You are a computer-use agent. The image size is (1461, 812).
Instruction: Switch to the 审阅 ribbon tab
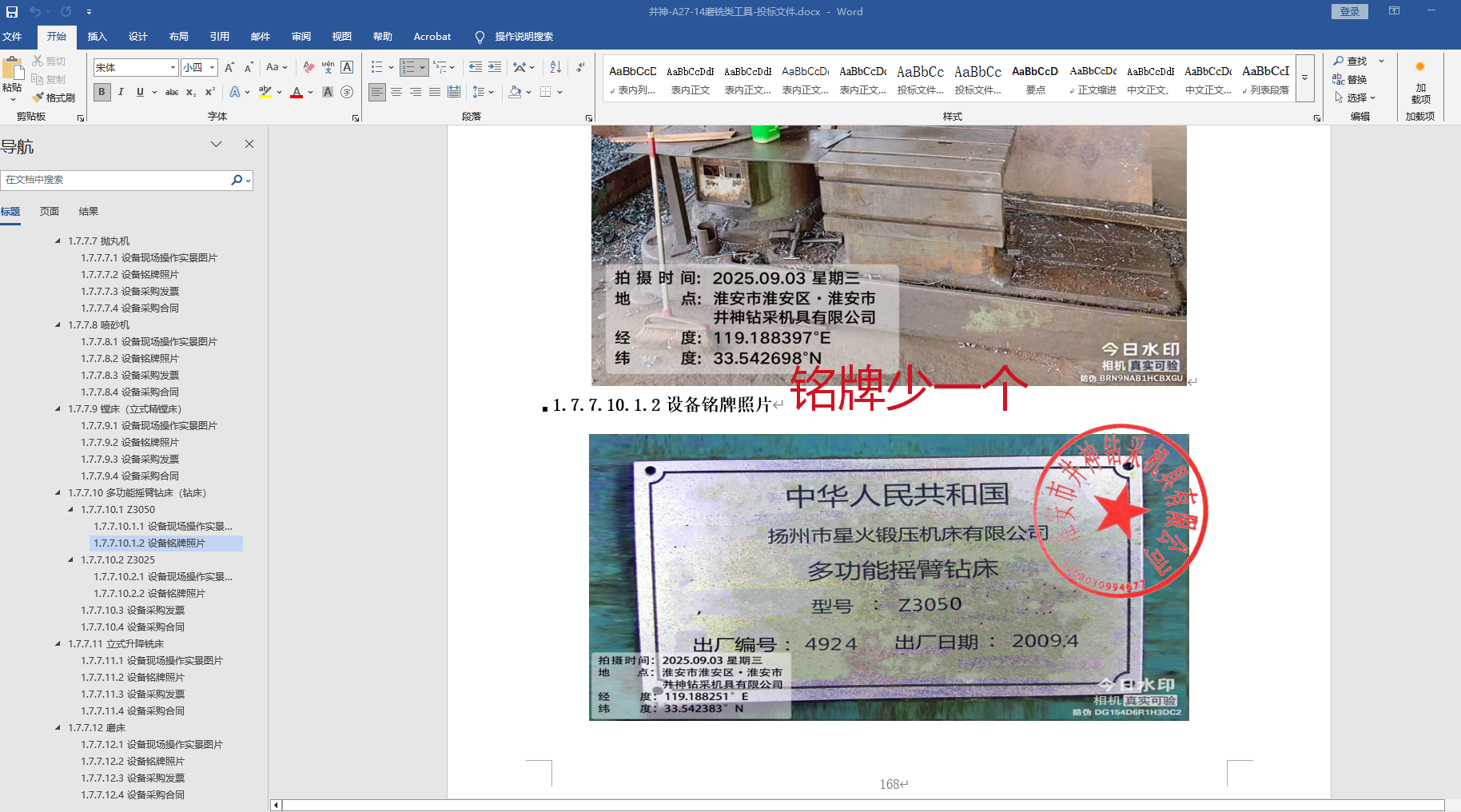(x=301, y=37)
